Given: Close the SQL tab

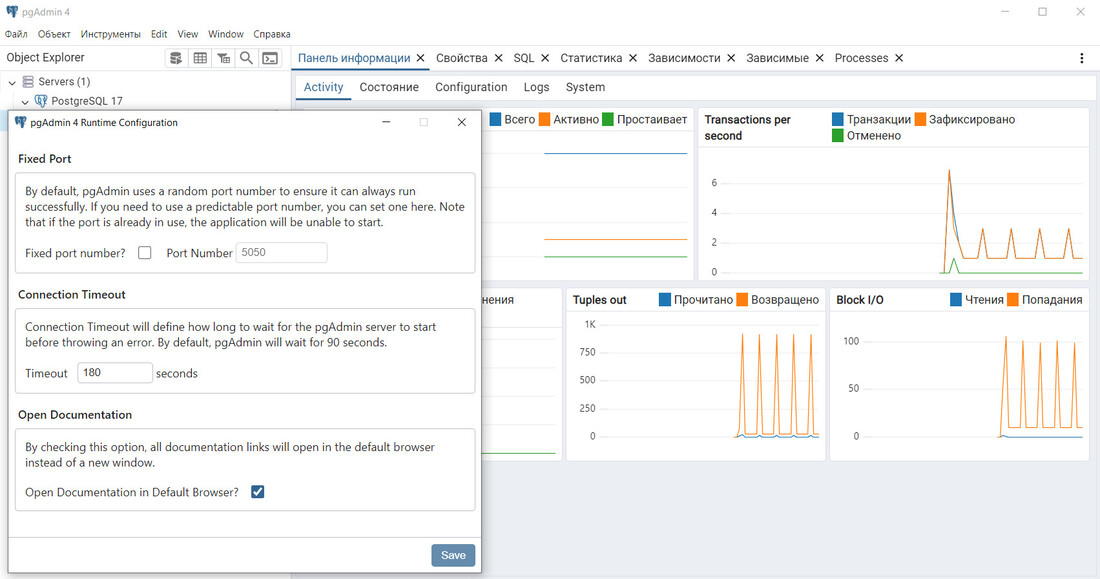Looking at the screenshot, I should click(545, 58).
